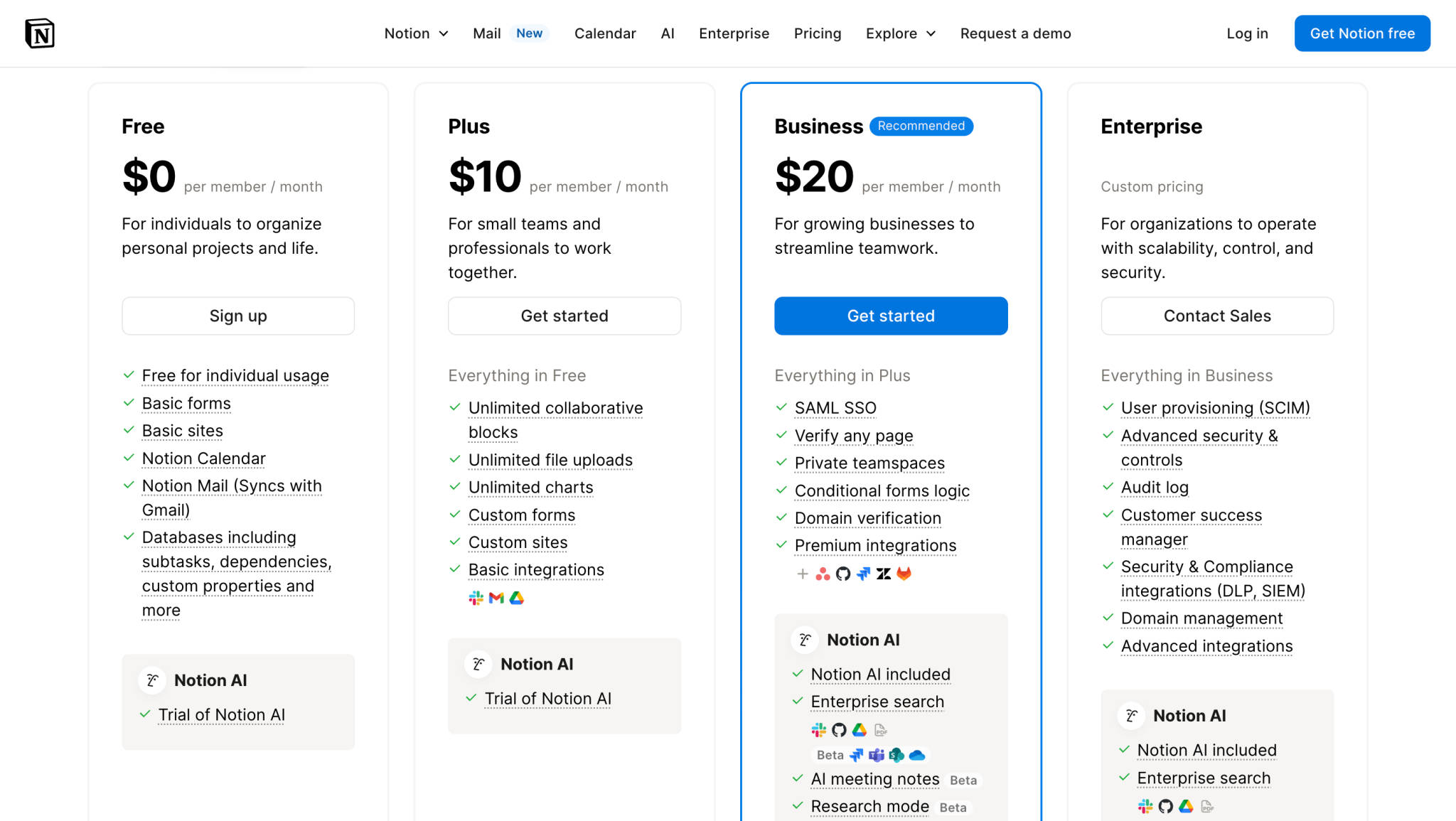Open the Pricing menu item
This screenshot has width=1456, height=821.
click(x=818, y=33)
